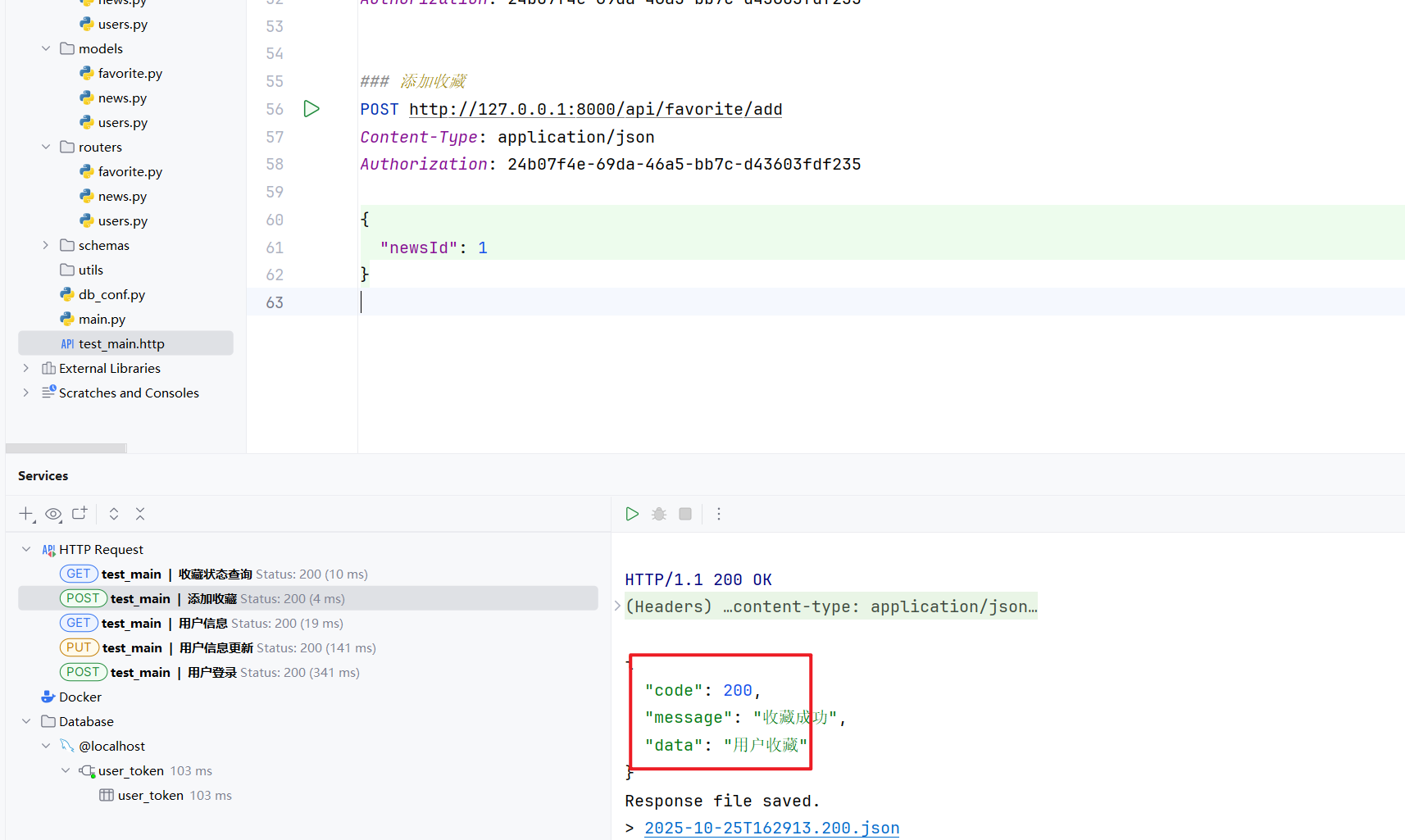Open the 2025-10-25T162913.200.json response file link
The width and height of the screenshot is (1405, 840).
click(771, 828)
